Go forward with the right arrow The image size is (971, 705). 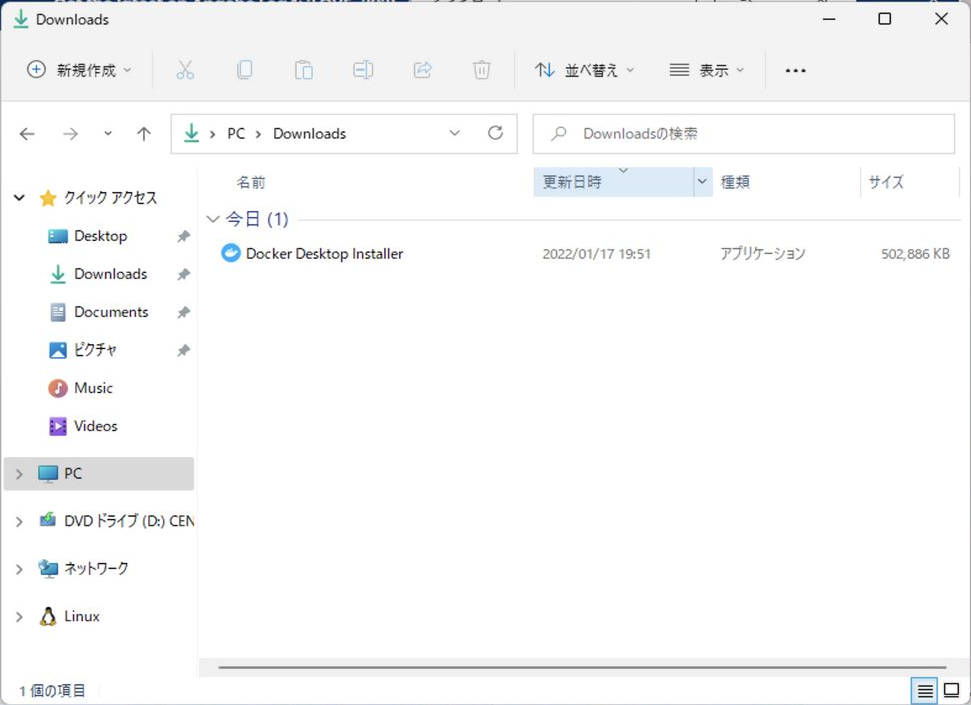click(x=71, y=134)
